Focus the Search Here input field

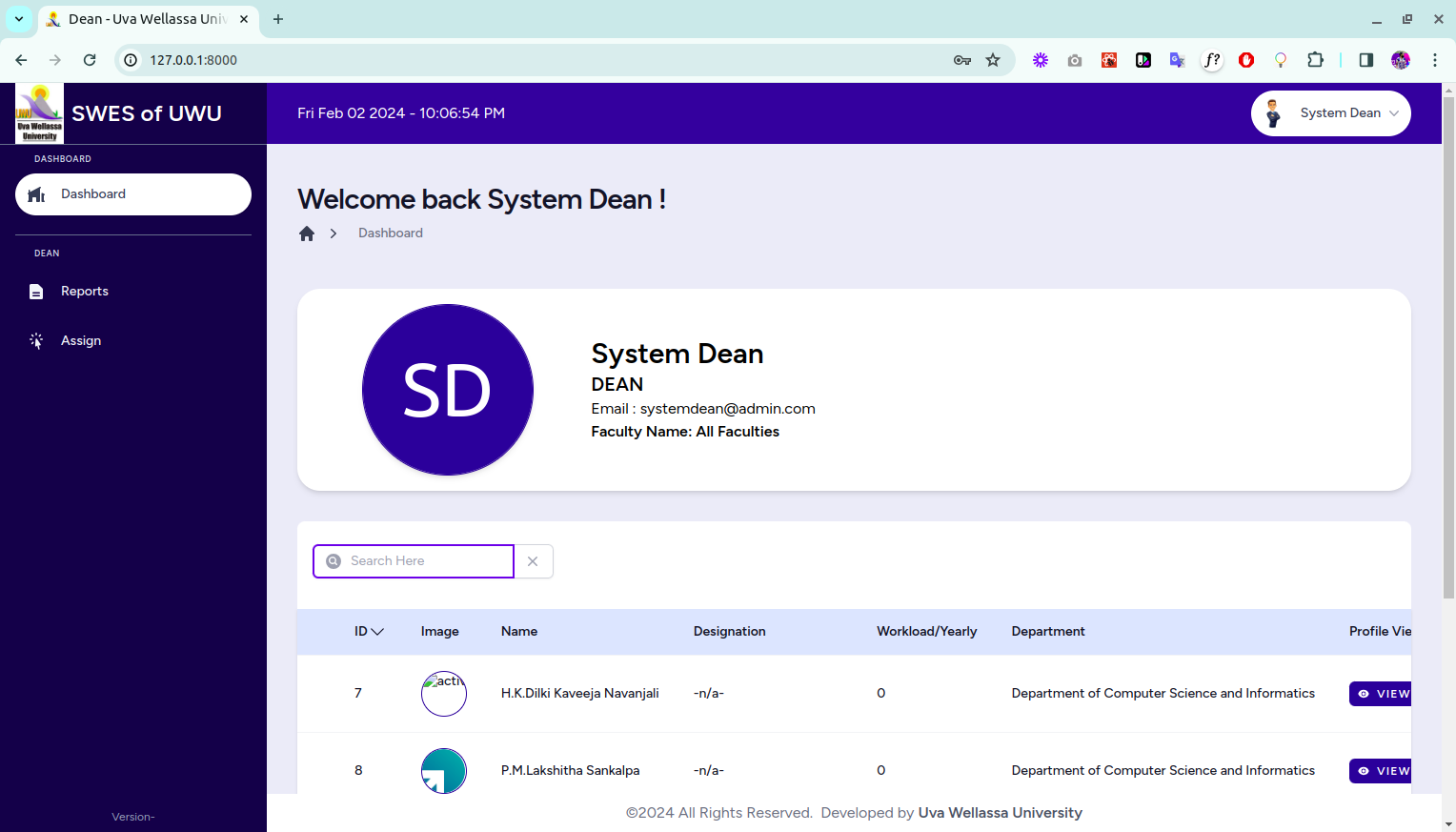tap(427, 561)
